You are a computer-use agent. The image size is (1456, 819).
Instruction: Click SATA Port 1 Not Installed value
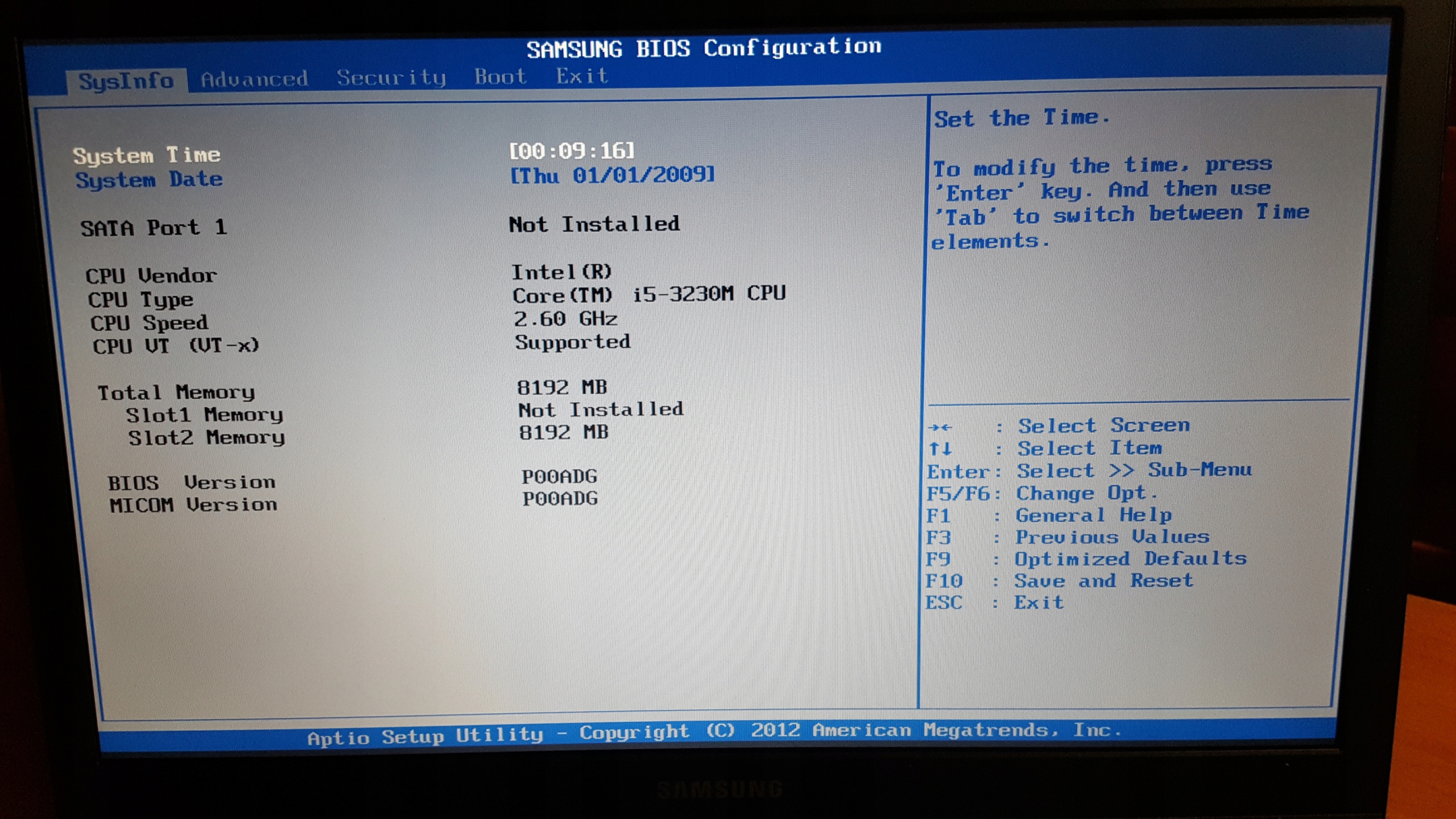[x=594, y=224]
